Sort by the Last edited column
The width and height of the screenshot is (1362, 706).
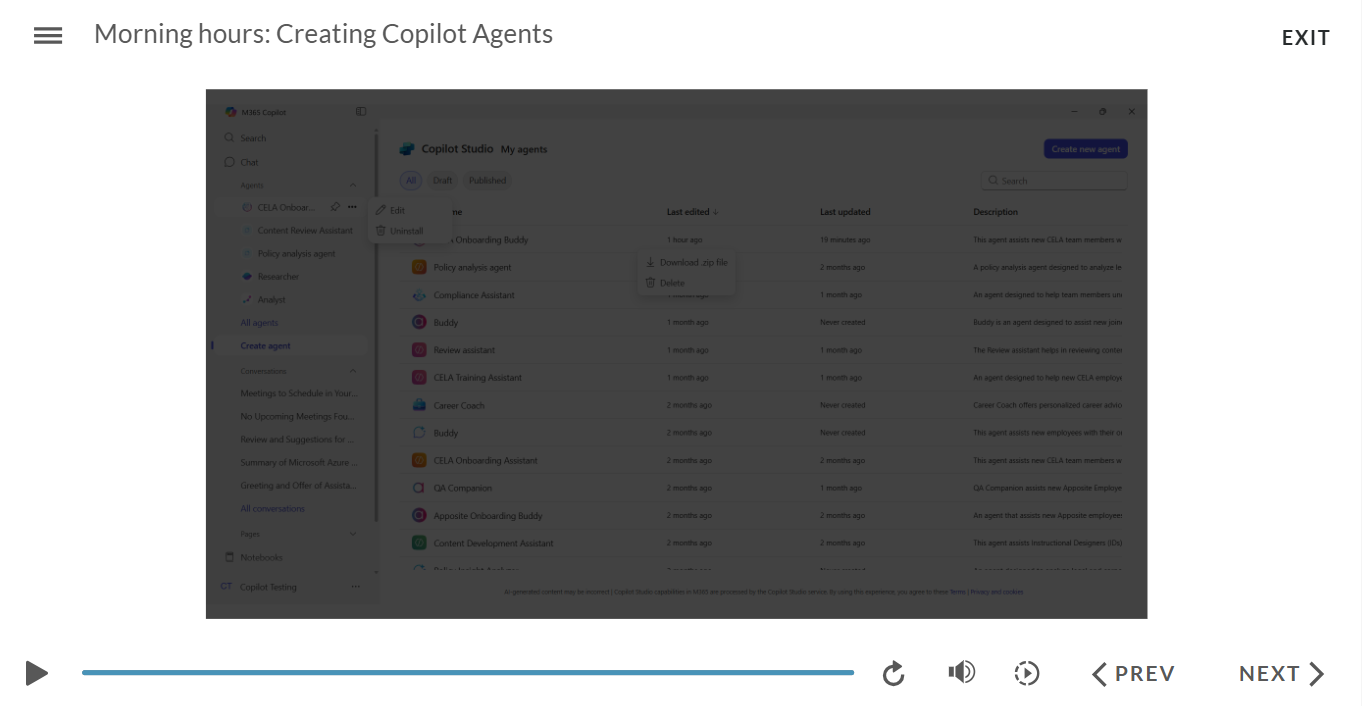692,212
